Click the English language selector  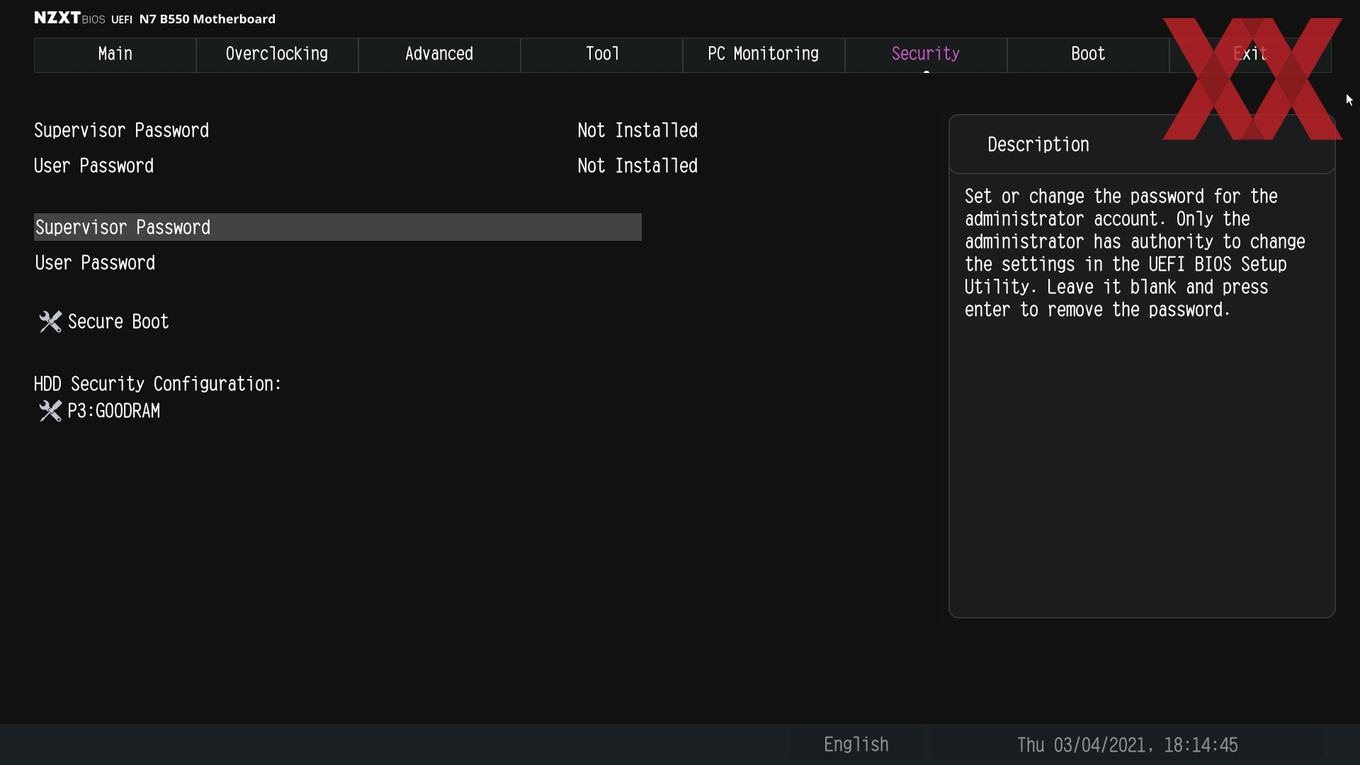click(x=856, y=745)
